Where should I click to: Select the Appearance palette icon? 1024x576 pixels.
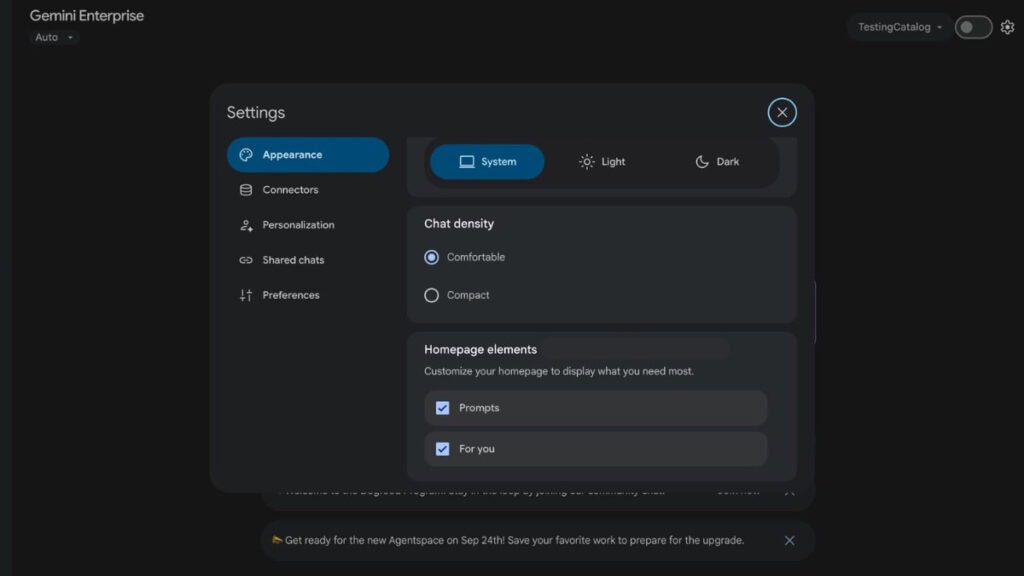(243, 155)
